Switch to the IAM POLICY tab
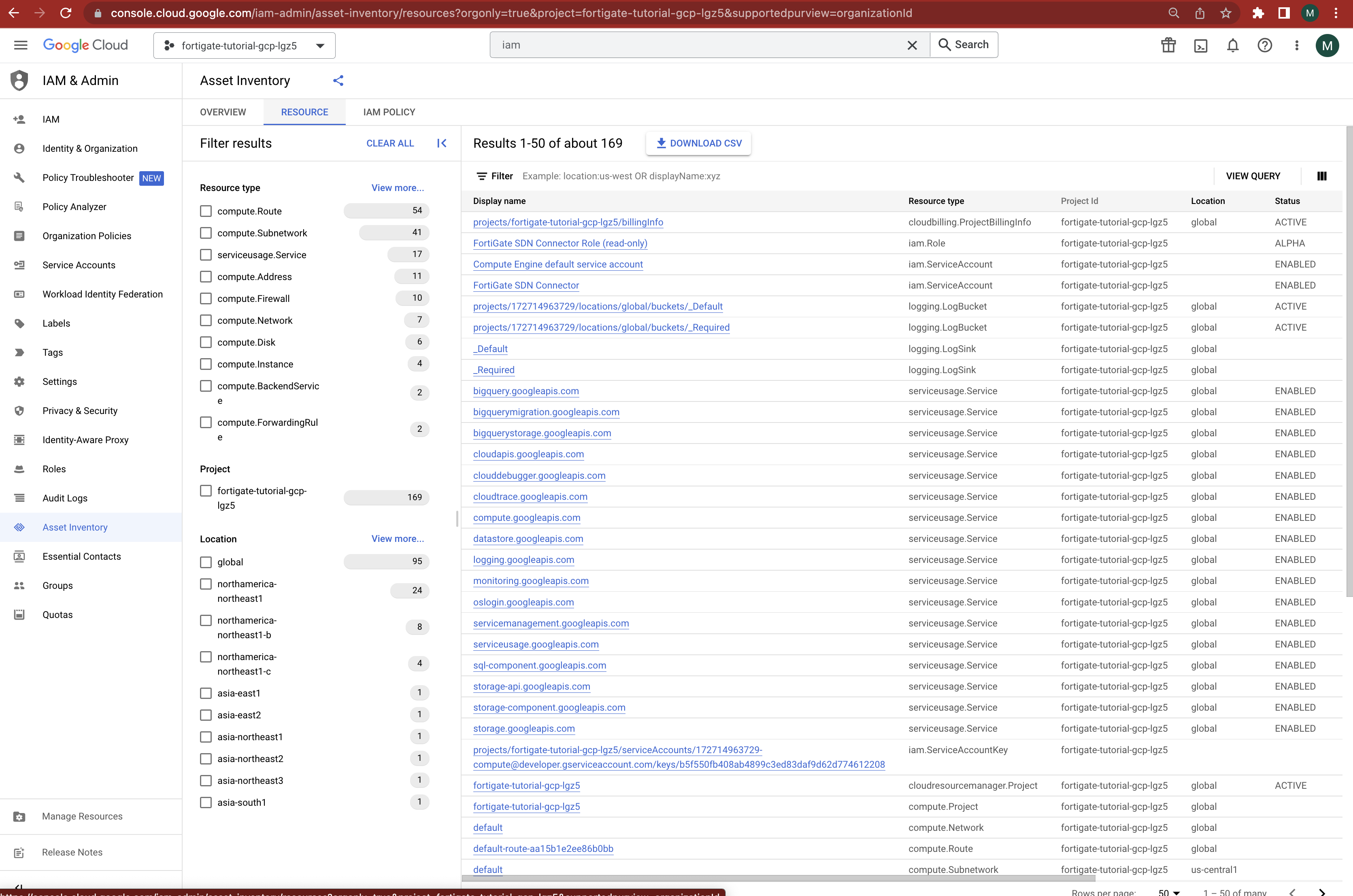Image resolution: width=1353 pixels, height=896 pixels. 389,112
